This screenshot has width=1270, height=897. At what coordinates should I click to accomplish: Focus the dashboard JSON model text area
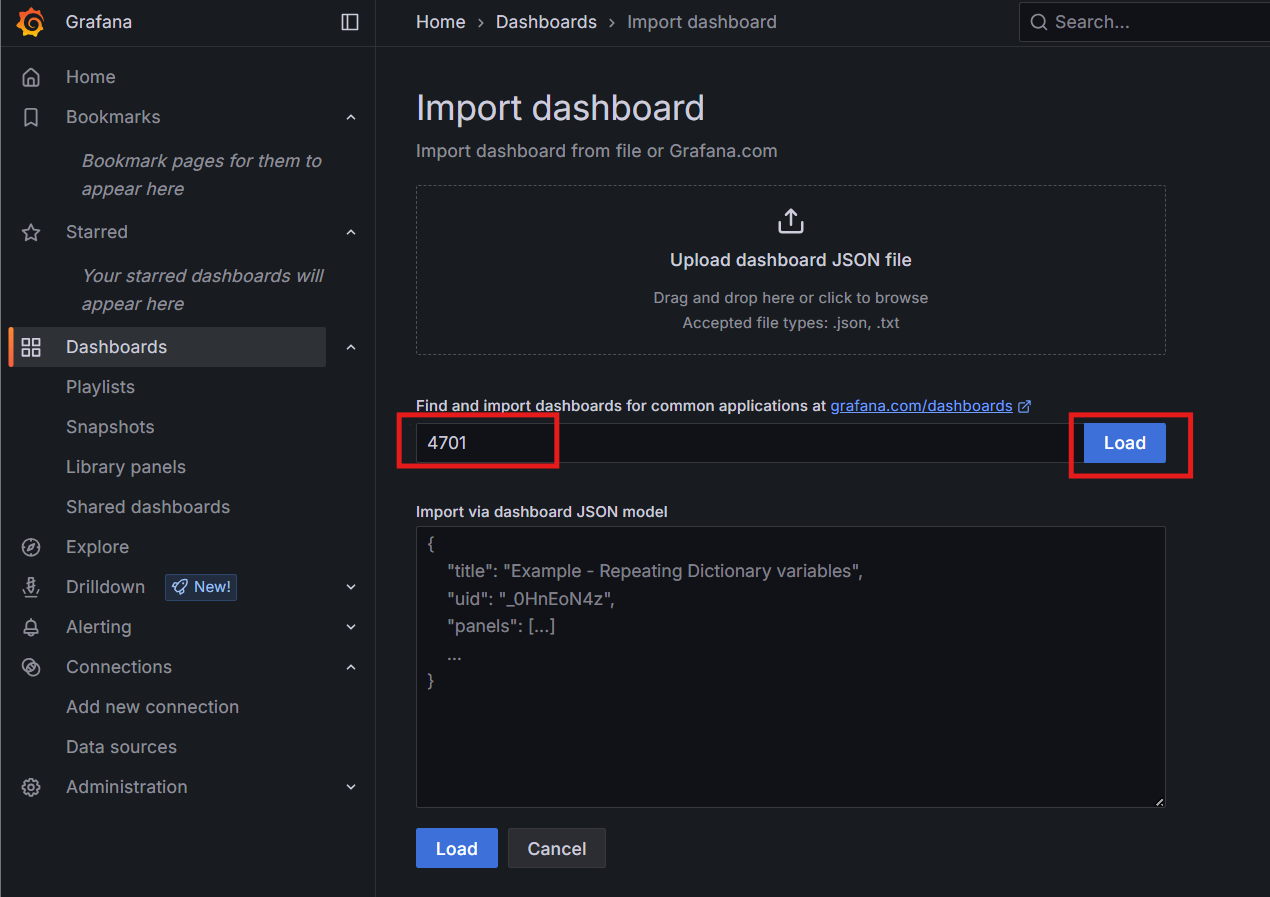[x=791, y=667]
